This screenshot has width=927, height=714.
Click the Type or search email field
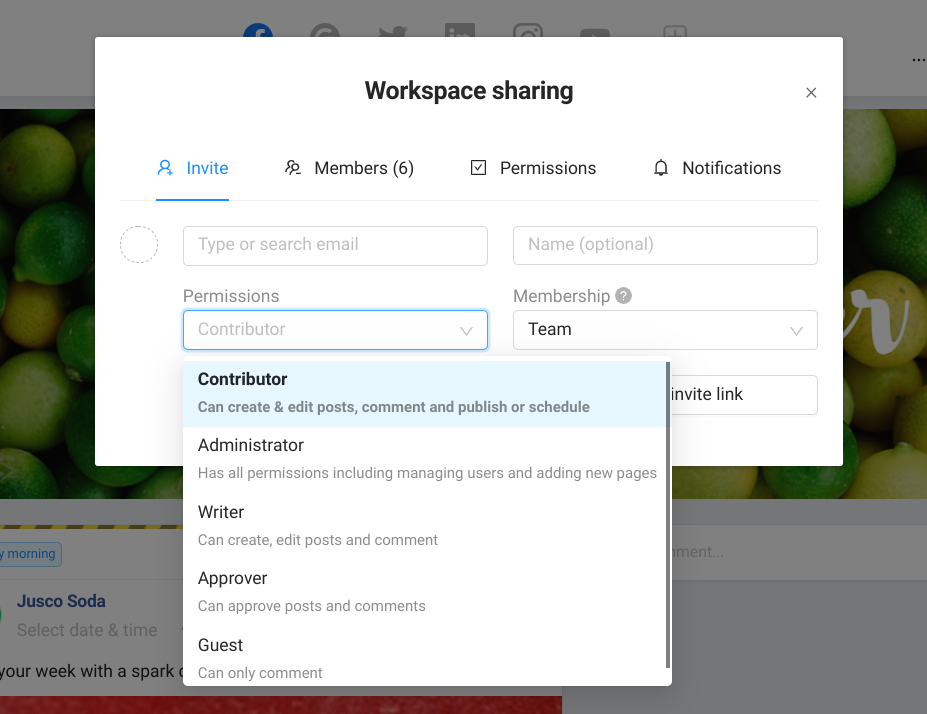335,245
